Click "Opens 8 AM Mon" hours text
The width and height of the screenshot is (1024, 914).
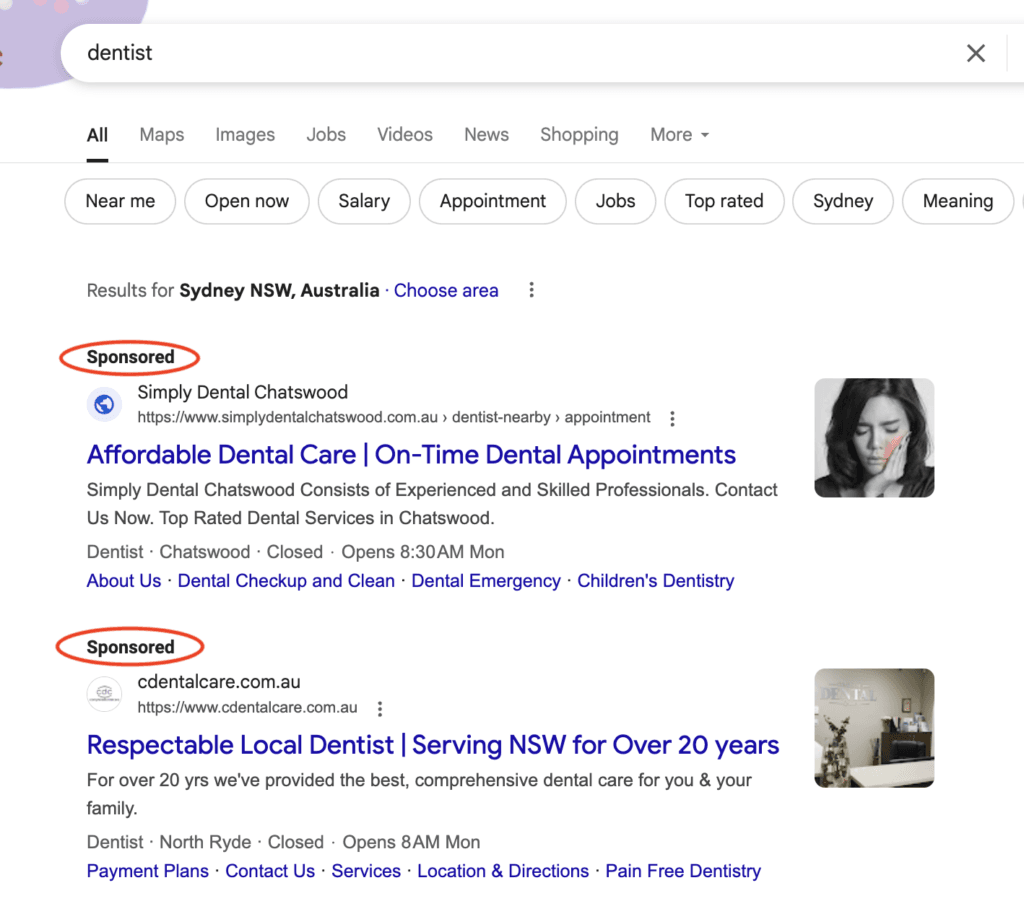pos(411,842)
